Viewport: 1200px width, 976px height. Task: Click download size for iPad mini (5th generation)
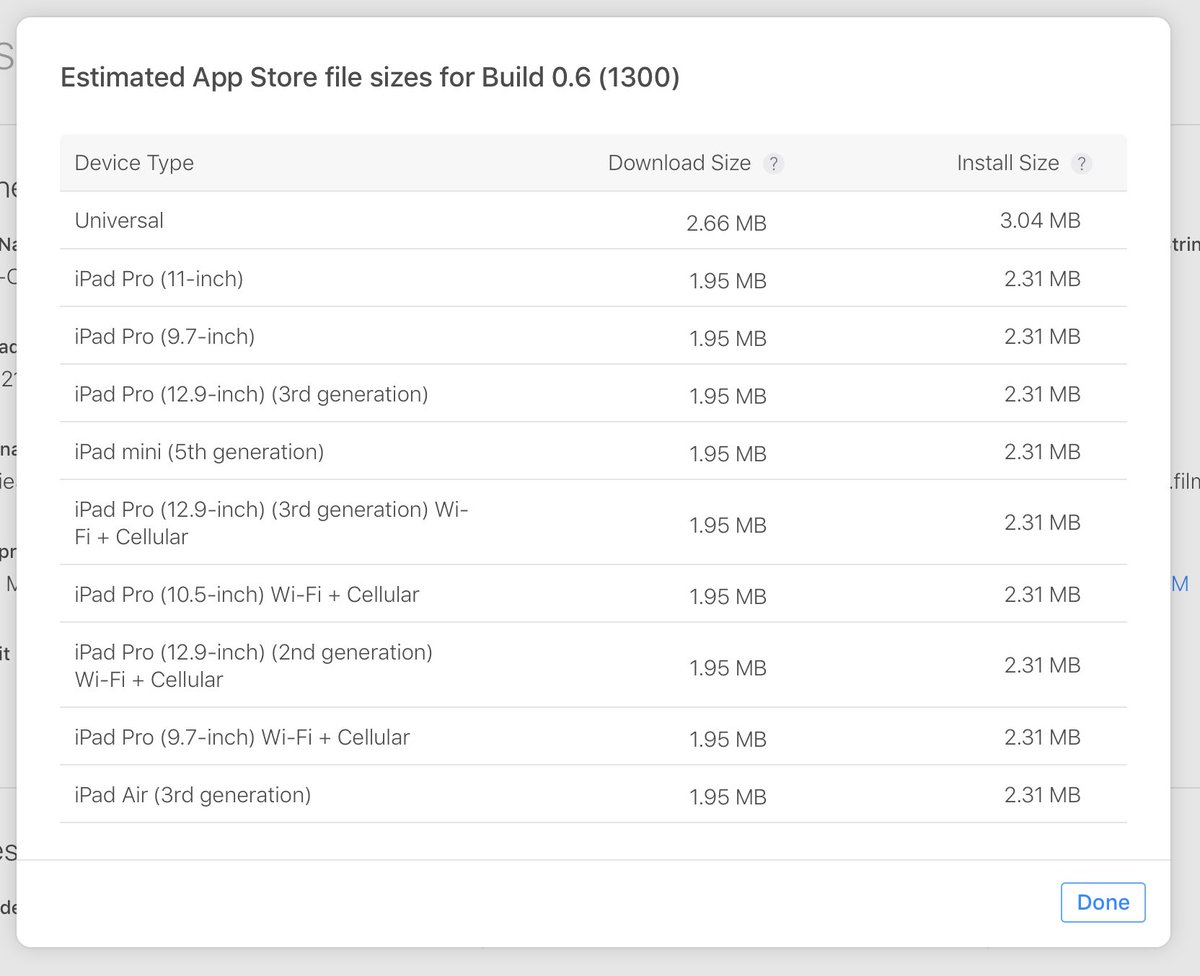[x=728, y=455]
